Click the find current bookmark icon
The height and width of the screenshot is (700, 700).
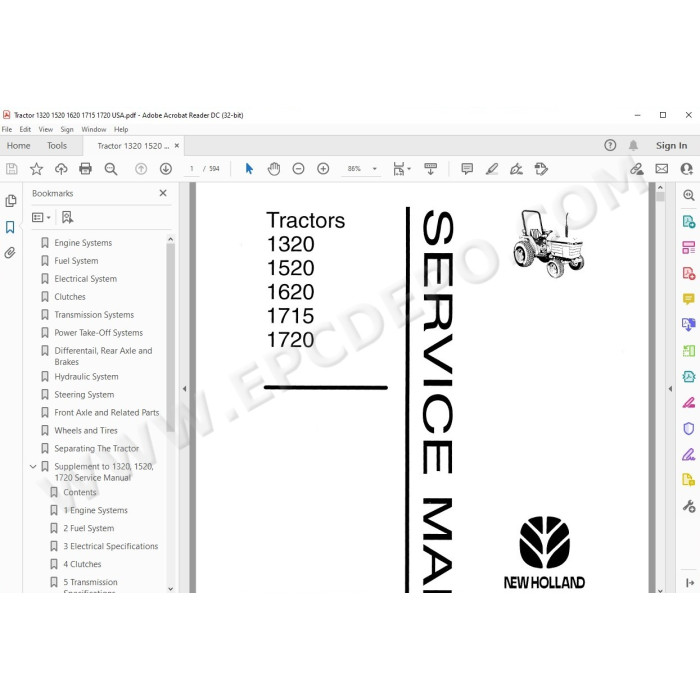pos(67,217)
